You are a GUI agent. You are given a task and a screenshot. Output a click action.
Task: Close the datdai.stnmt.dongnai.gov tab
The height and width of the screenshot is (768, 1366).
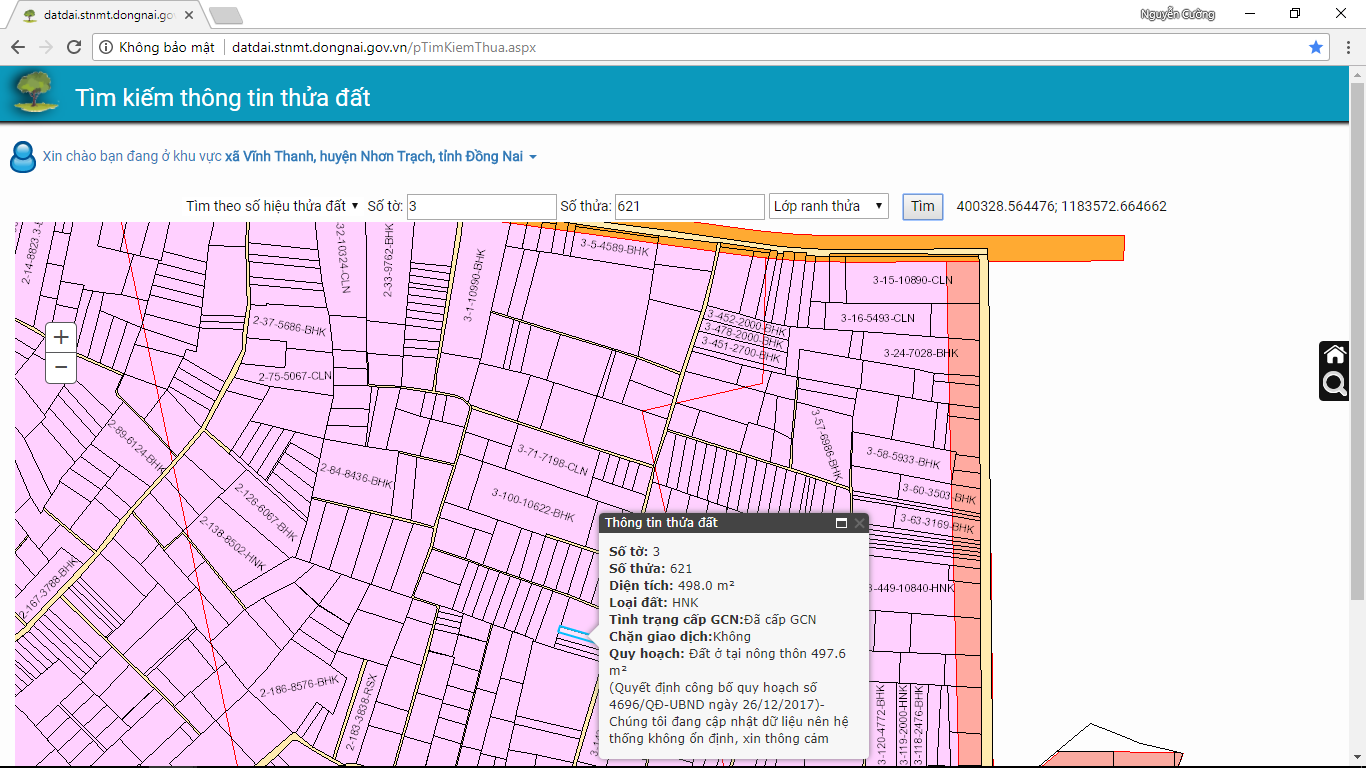pyautogui.click(x=190, y=15)
